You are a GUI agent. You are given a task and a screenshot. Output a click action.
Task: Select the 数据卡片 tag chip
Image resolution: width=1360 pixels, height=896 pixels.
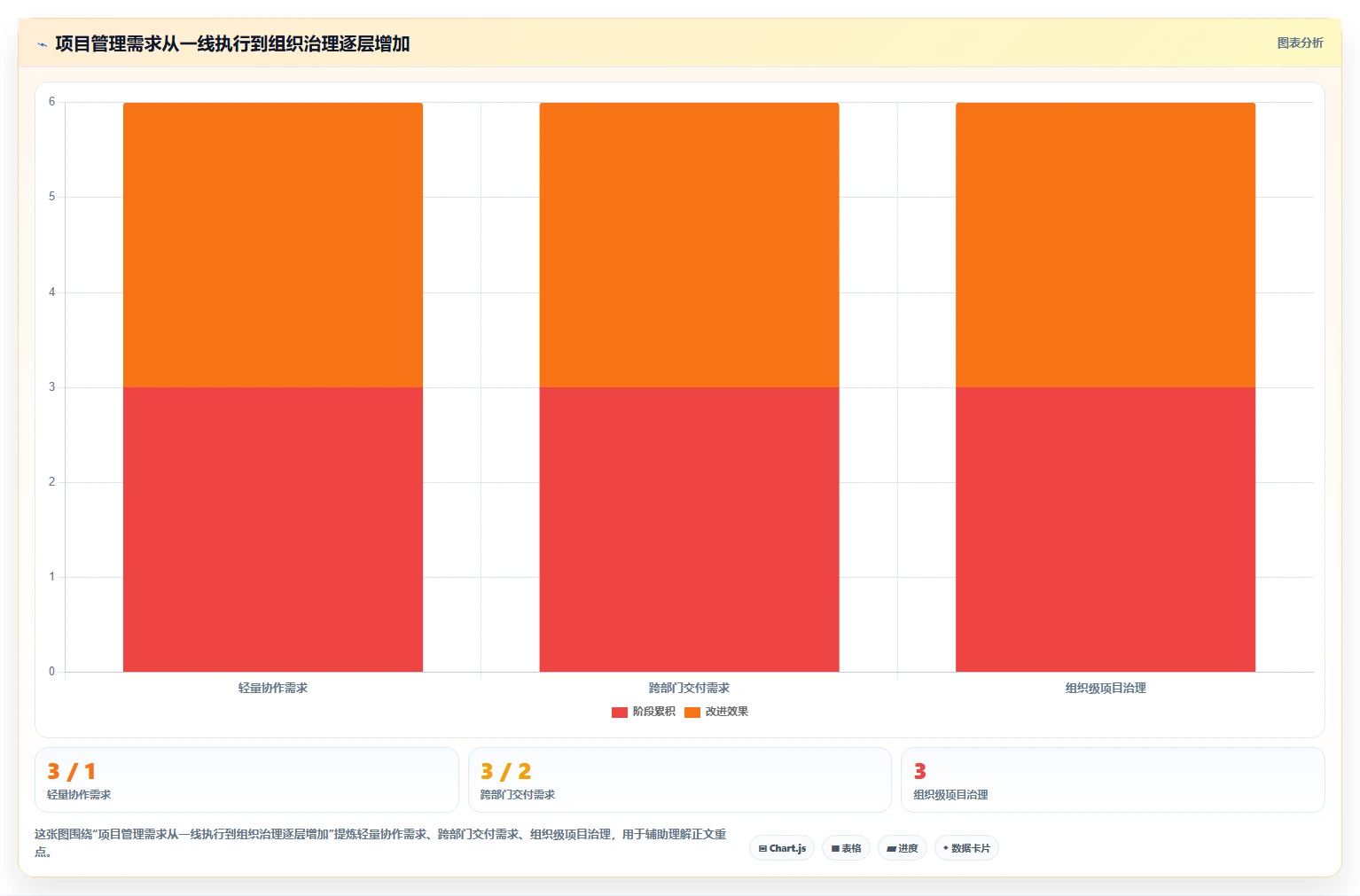pos(966,848)
